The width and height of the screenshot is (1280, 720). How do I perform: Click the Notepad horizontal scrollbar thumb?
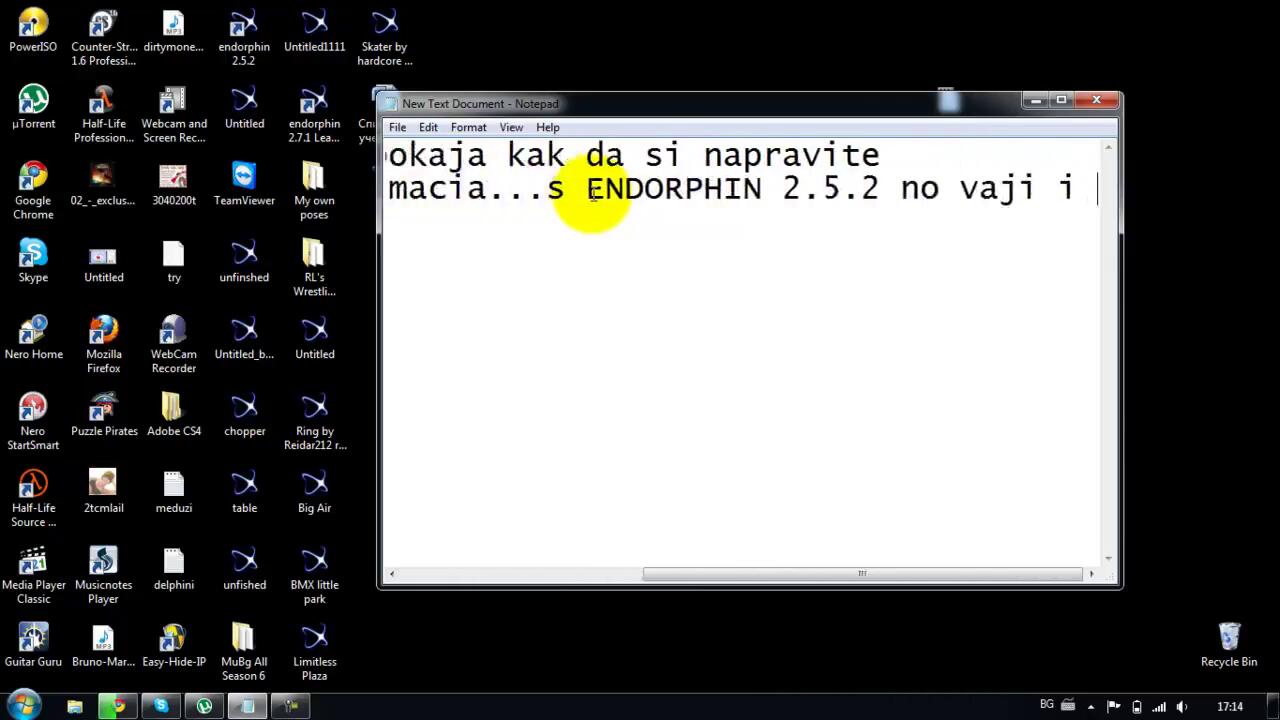point(862,574)
